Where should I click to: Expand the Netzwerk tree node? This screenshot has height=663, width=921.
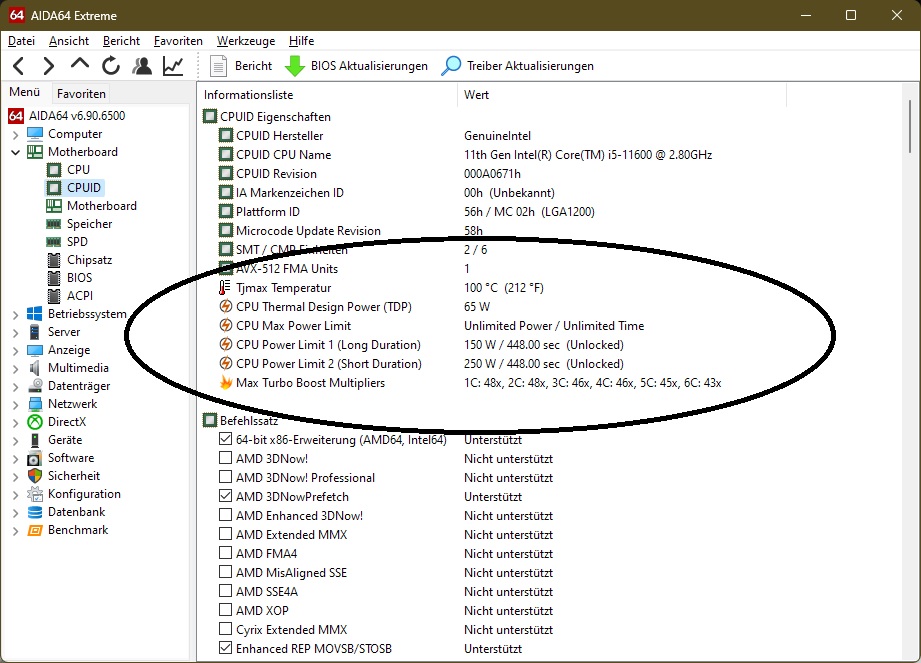15,405
